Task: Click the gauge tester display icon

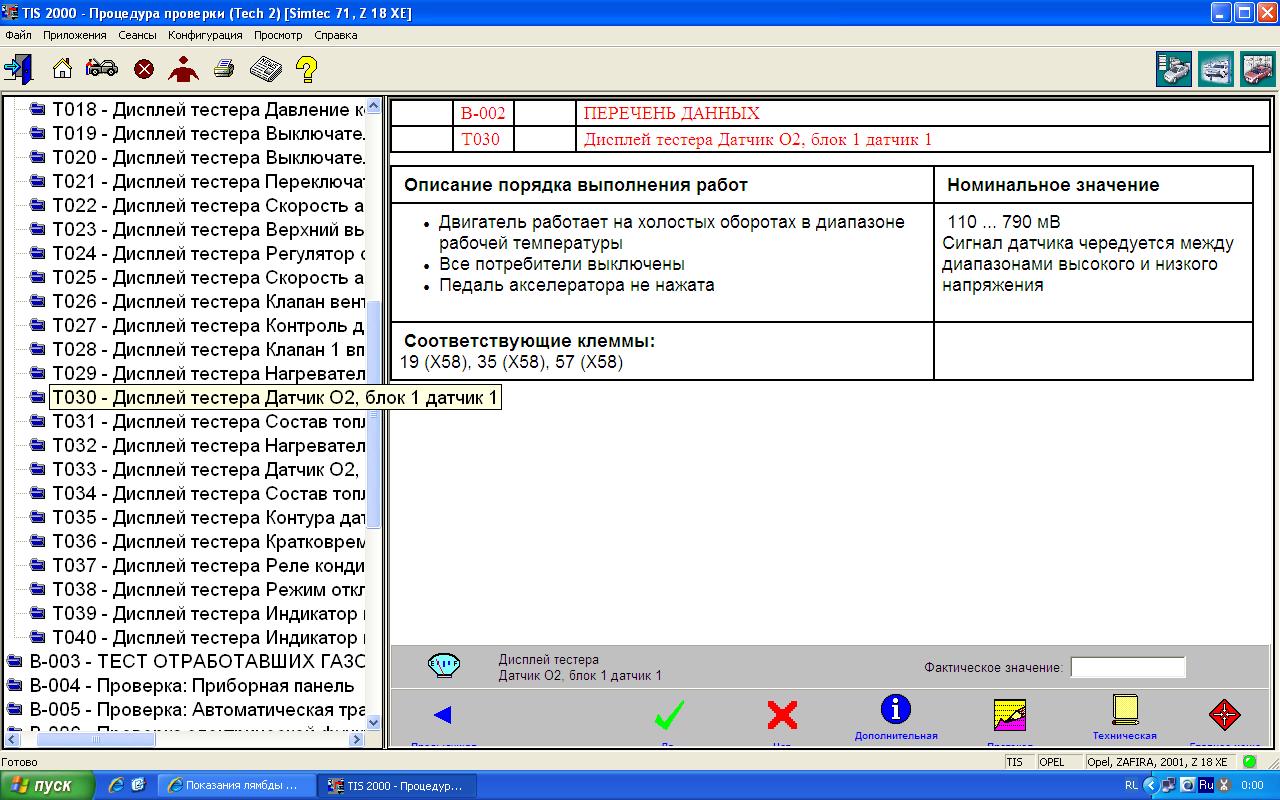Action: coord(444,665)
